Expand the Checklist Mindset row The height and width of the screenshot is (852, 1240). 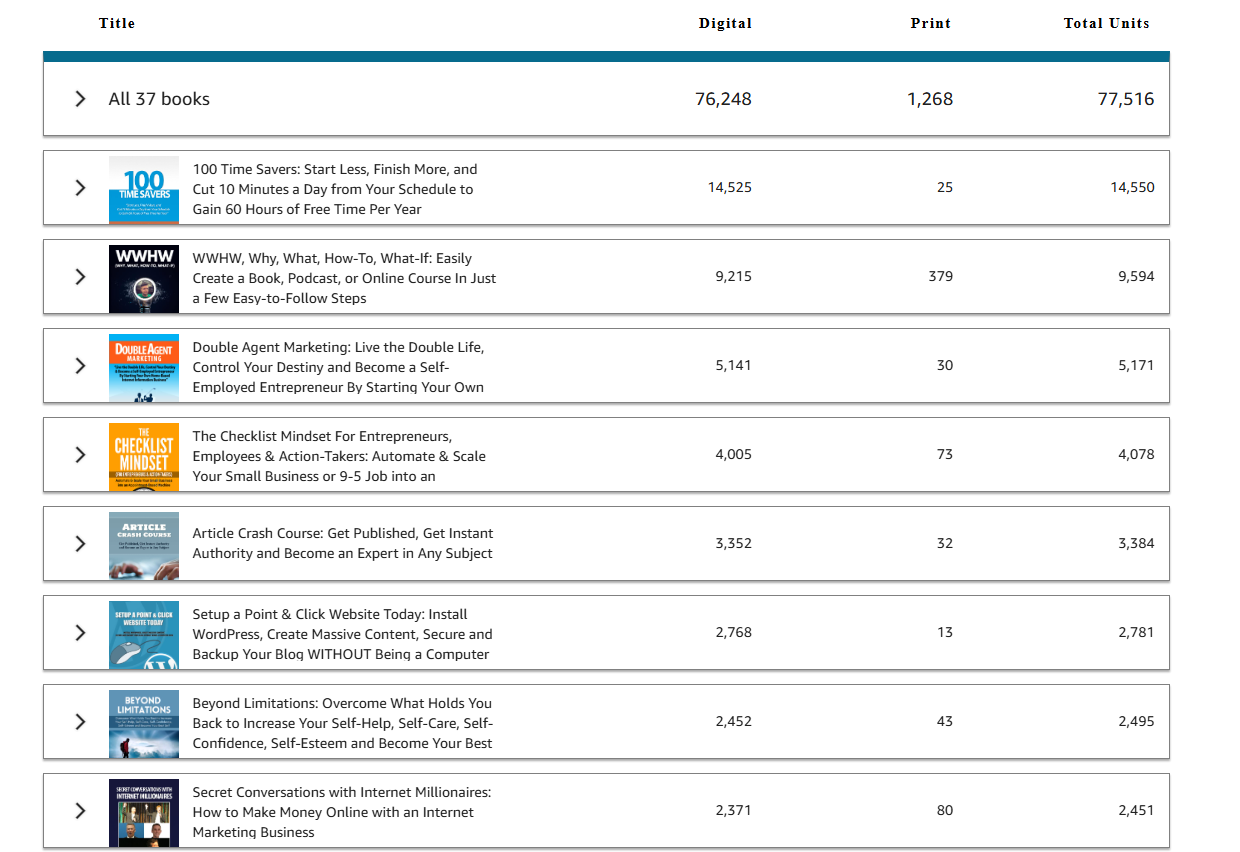click(81, 455)
